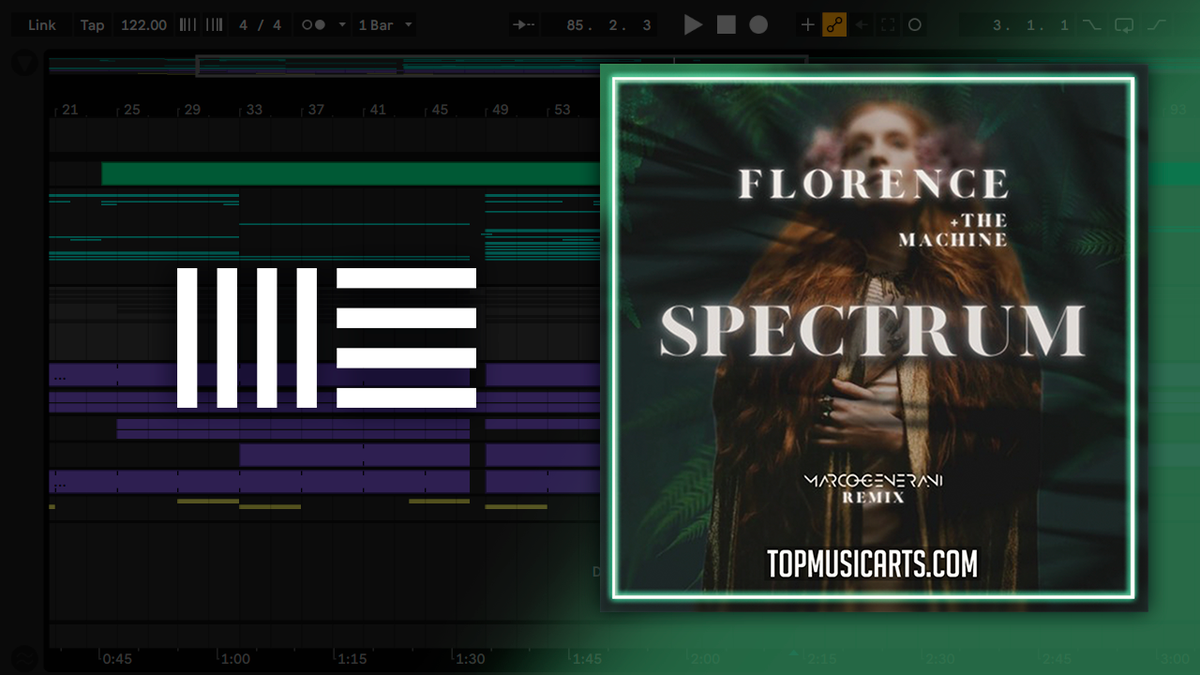Expand the Ableton Live logo menu corner

pyautogui.click(x=22, y=62)
